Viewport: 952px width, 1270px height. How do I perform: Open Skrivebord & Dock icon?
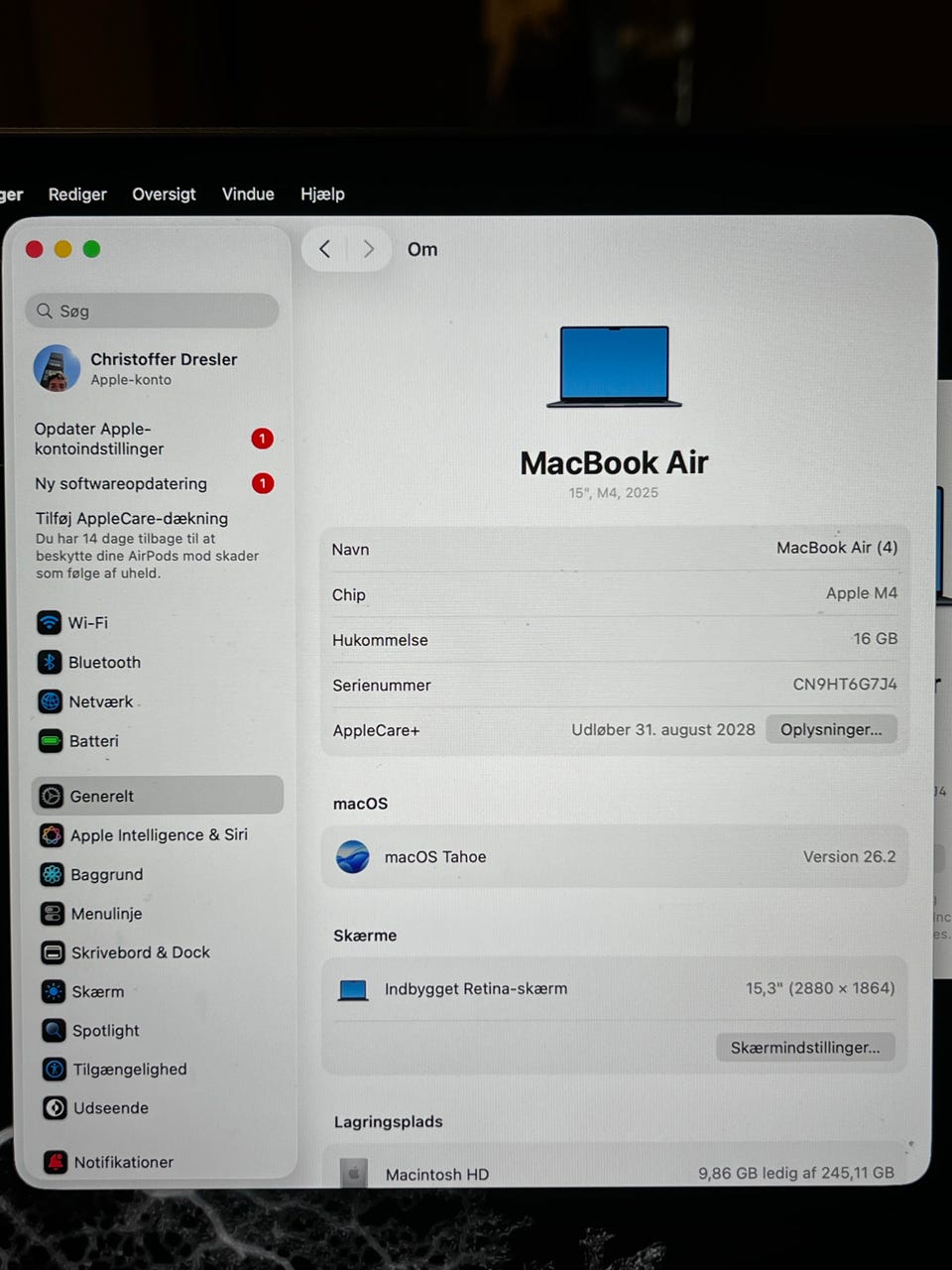coord(53,952)
